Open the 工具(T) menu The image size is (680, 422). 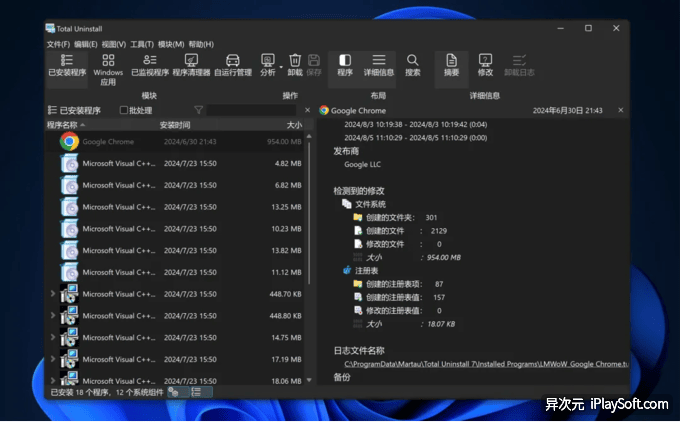coord(142,44)
